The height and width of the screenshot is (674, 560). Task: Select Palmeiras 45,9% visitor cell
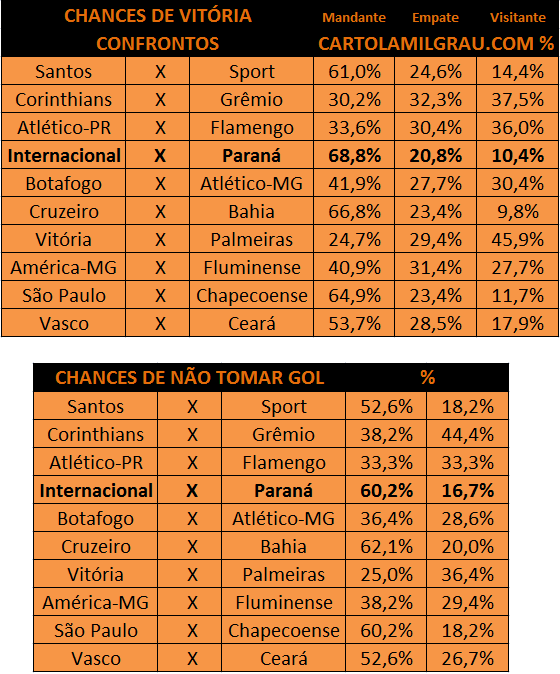[x=517, y=239]
